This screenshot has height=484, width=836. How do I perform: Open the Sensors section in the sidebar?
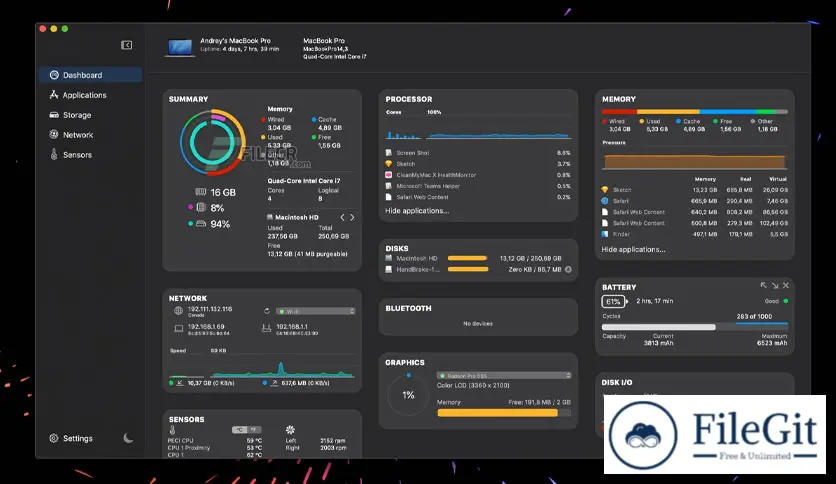click(x=90, y=155)
